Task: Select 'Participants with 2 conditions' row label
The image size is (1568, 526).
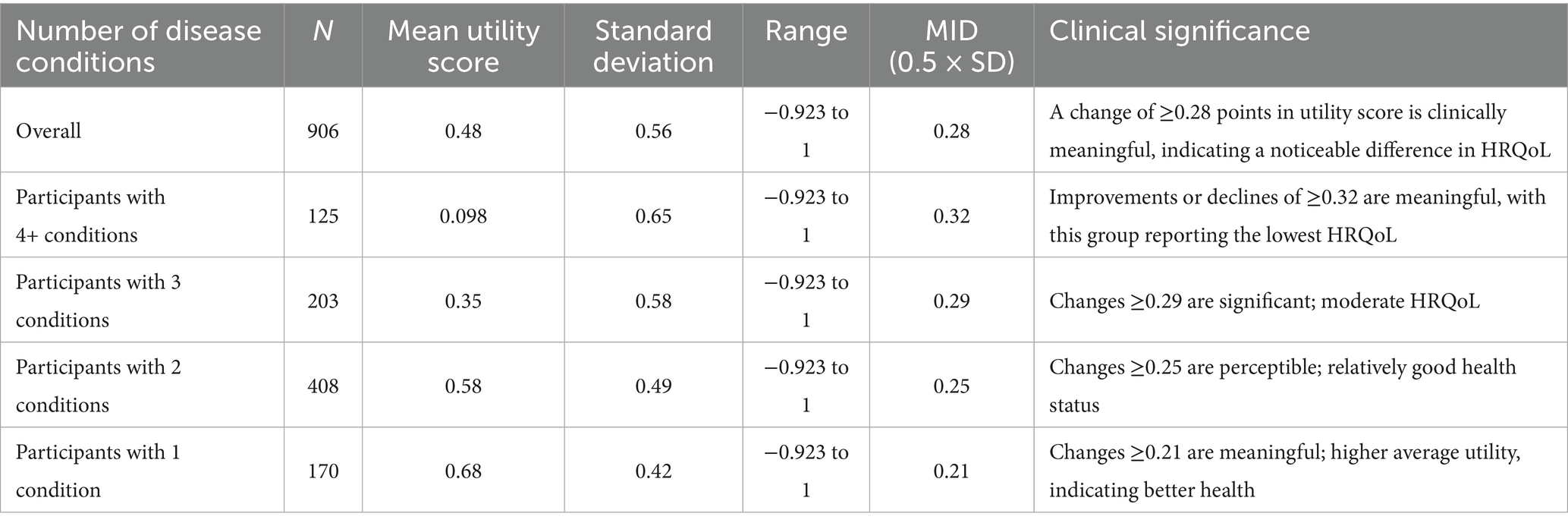Action: point(99,386)
